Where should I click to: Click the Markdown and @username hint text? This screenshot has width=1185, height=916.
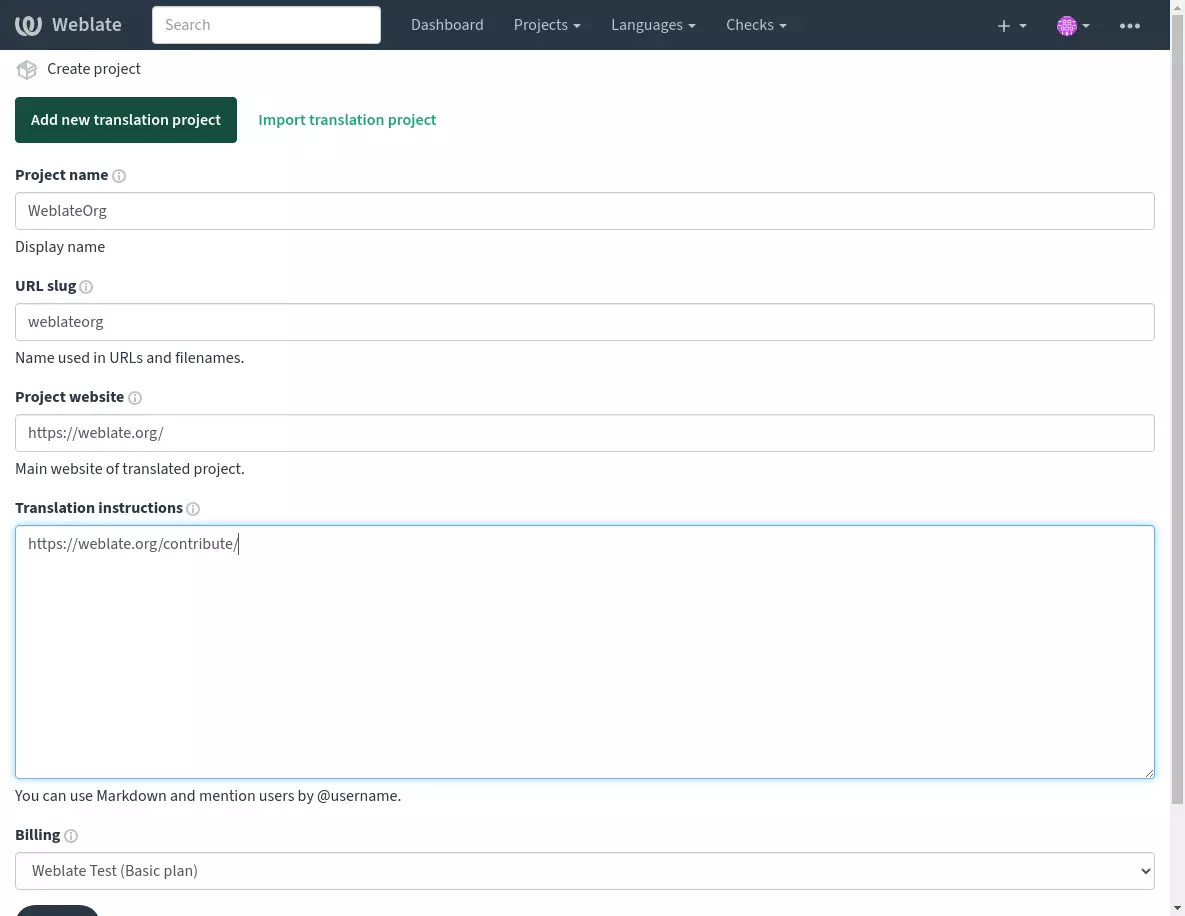tap(208, 797)
